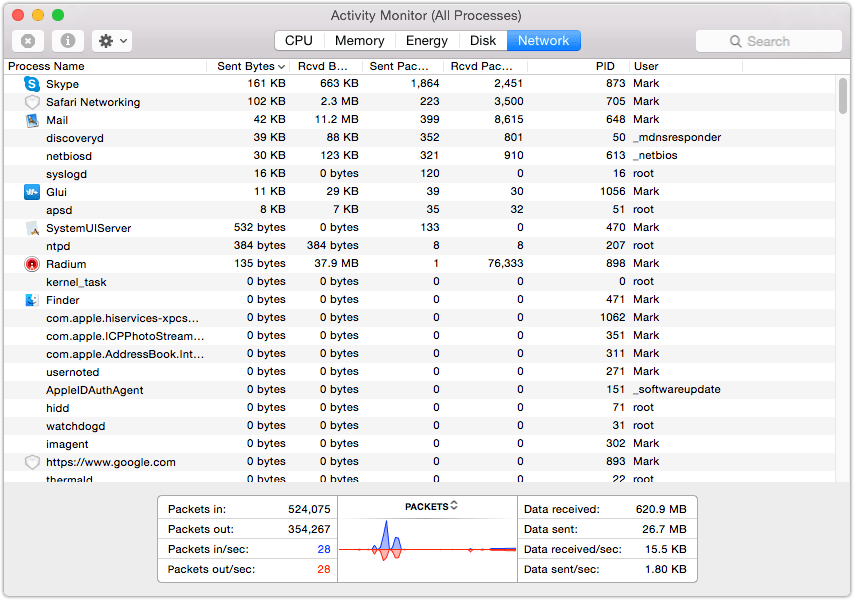Click in the Search field

(x=768, y=41)
